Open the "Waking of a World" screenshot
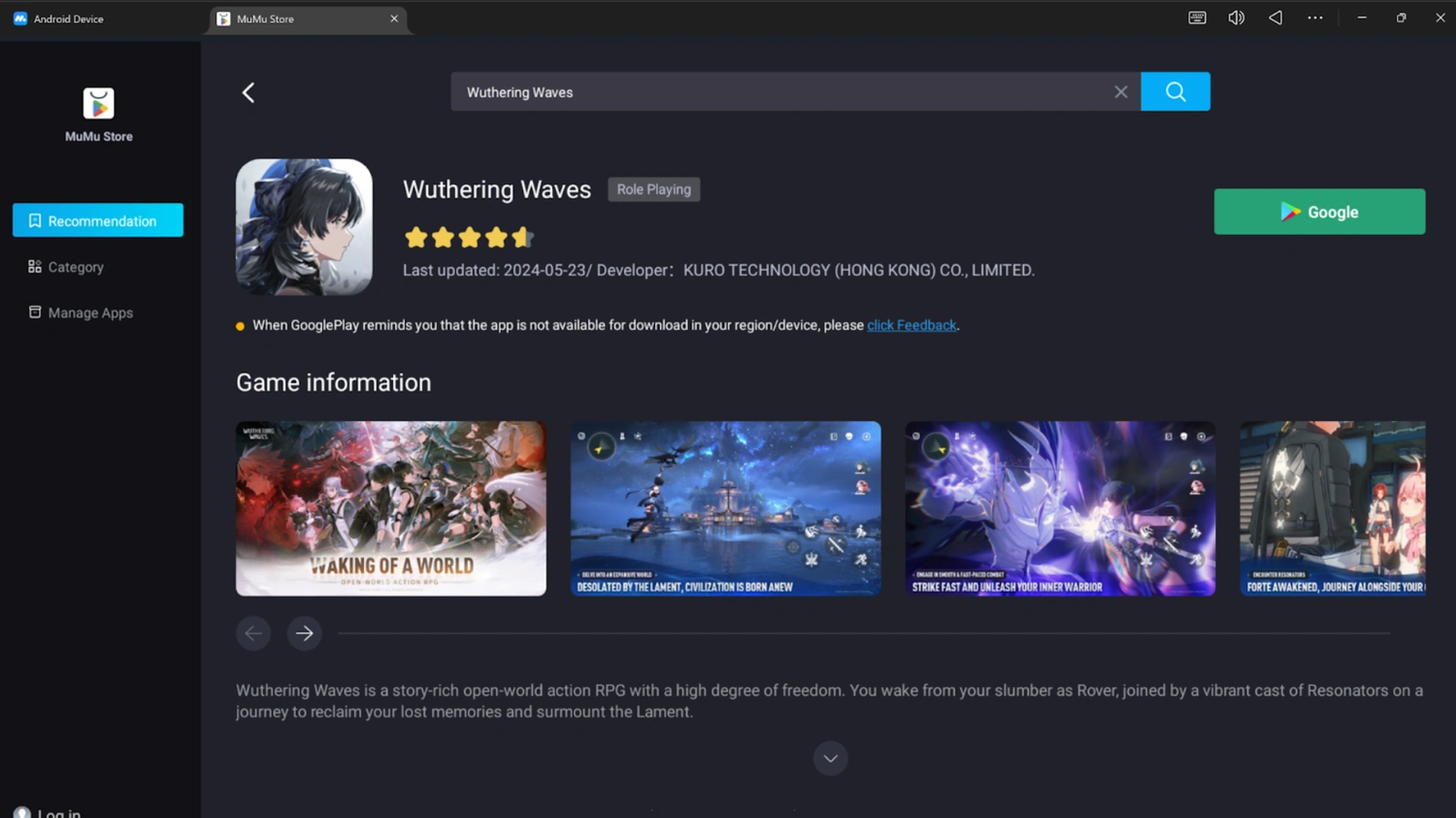1456x818 pixels. [x=390, y=507]
